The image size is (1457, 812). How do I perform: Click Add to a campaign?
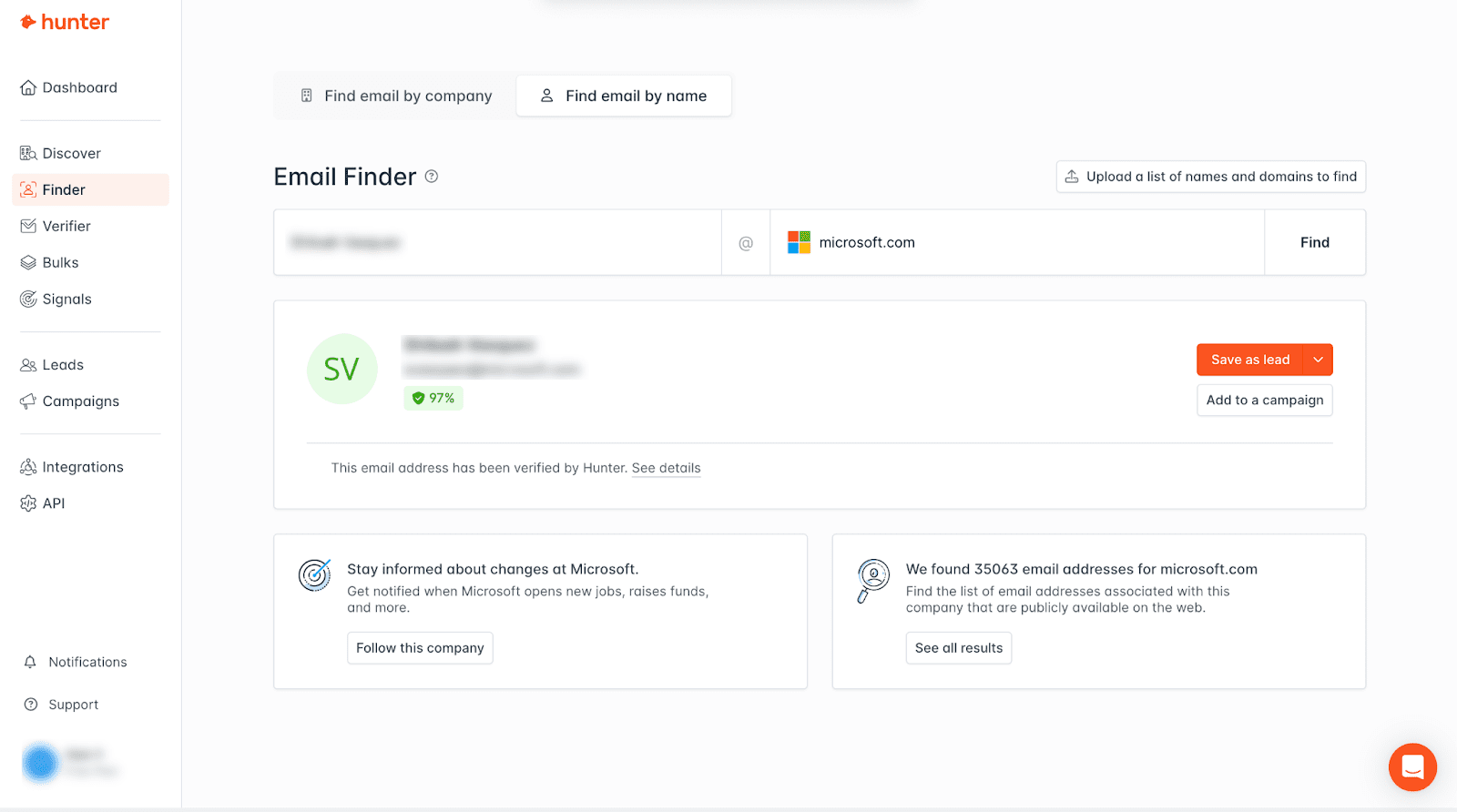(x=1264, y=401)
